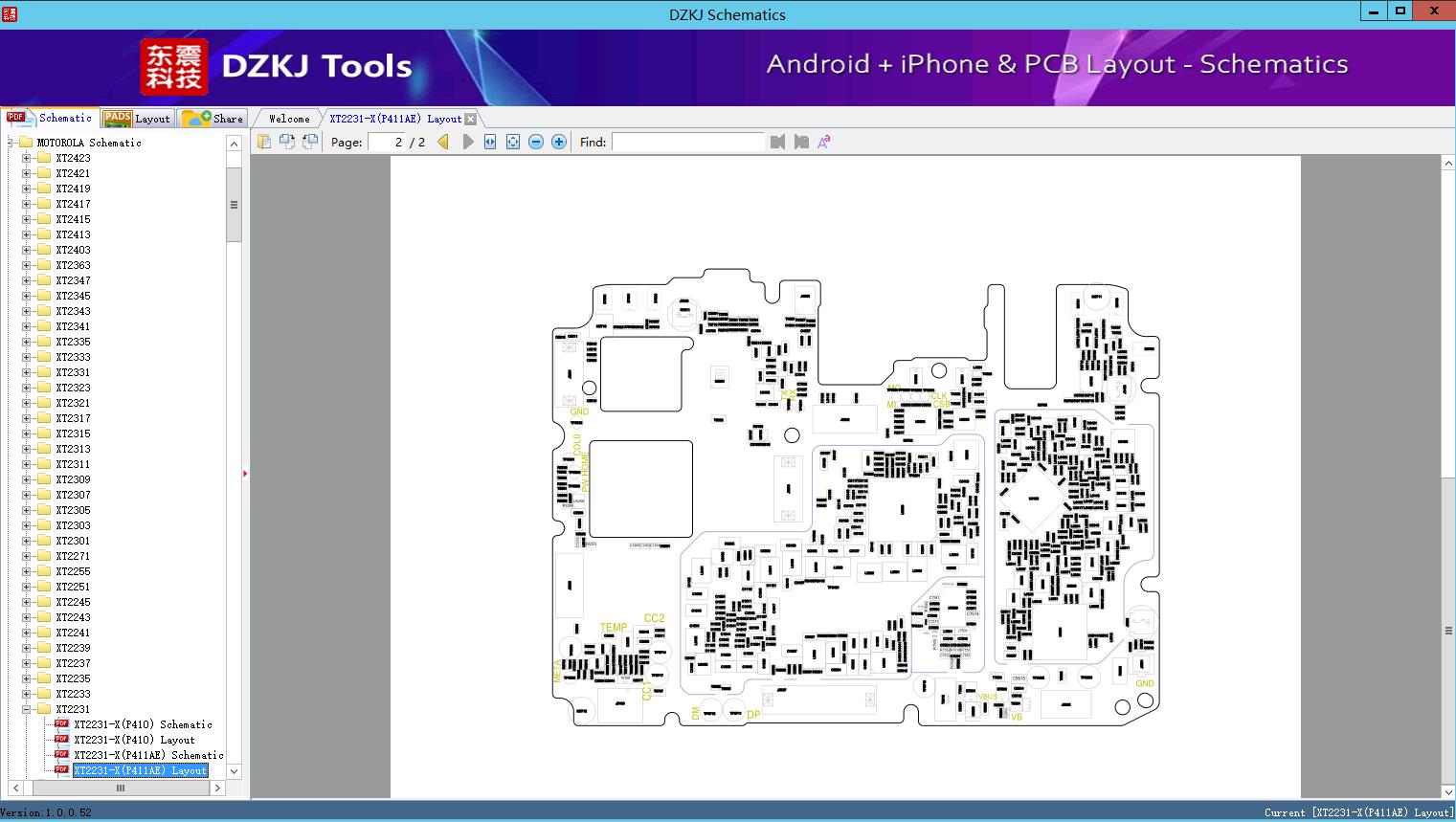This screenshot has width=1456, height=822.
Task: Expand the XT2363 folder in the tree
Action: pos(27,265)
